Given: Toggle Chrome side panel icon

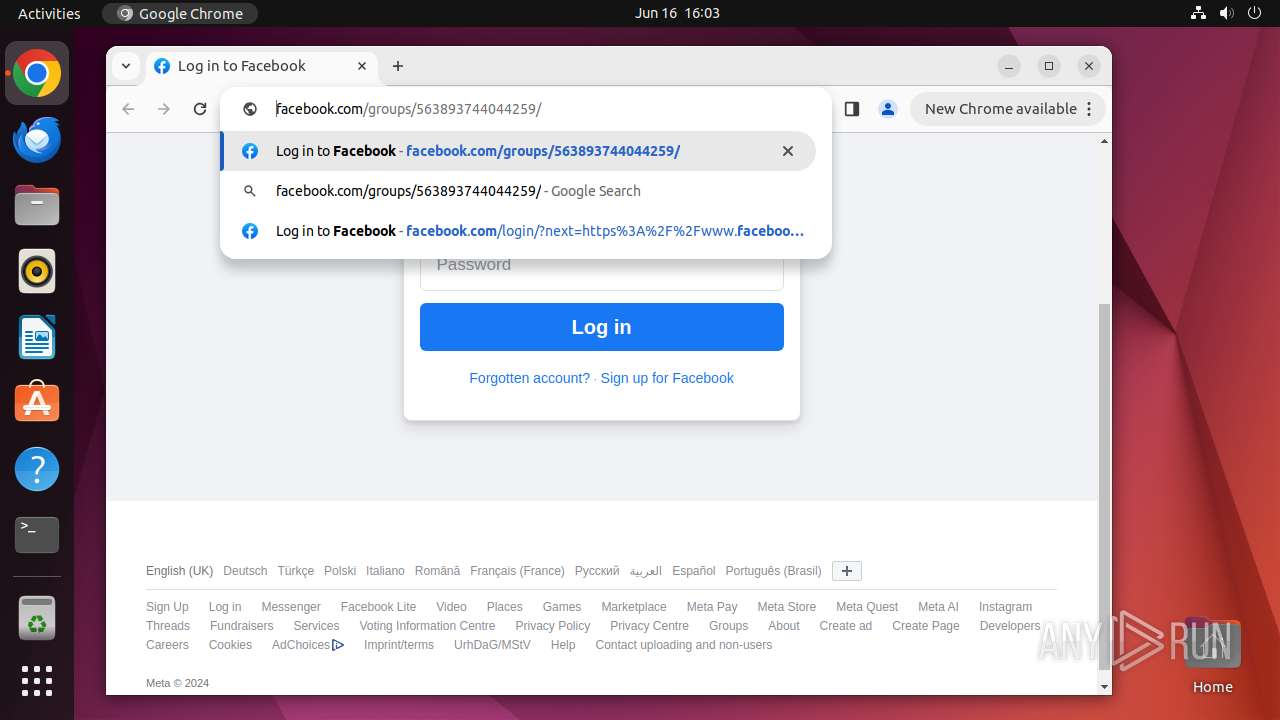Looking at the screenshot, I should 852,109.
